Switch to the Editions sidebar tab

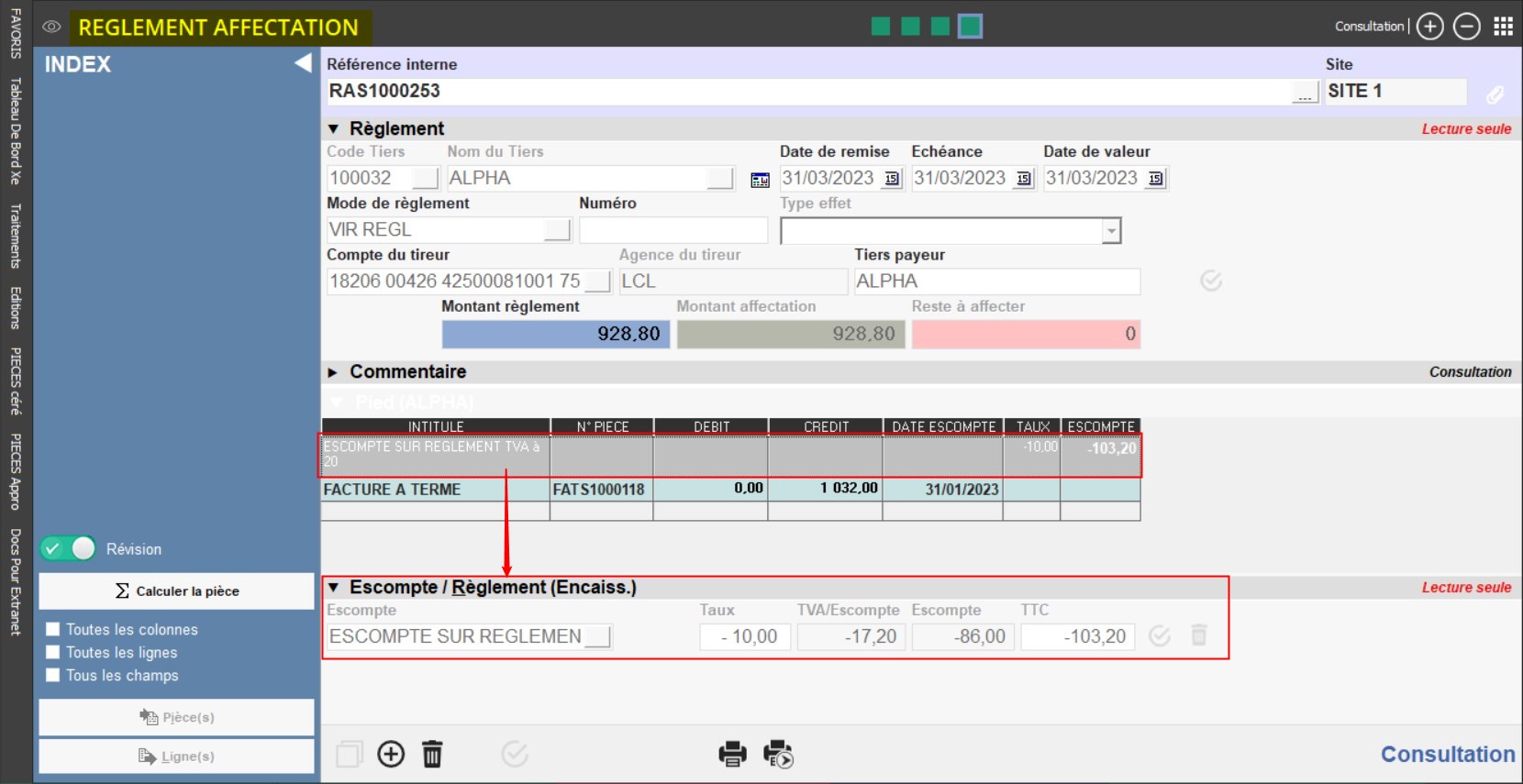pyautogui.click(x=15, y=307)
